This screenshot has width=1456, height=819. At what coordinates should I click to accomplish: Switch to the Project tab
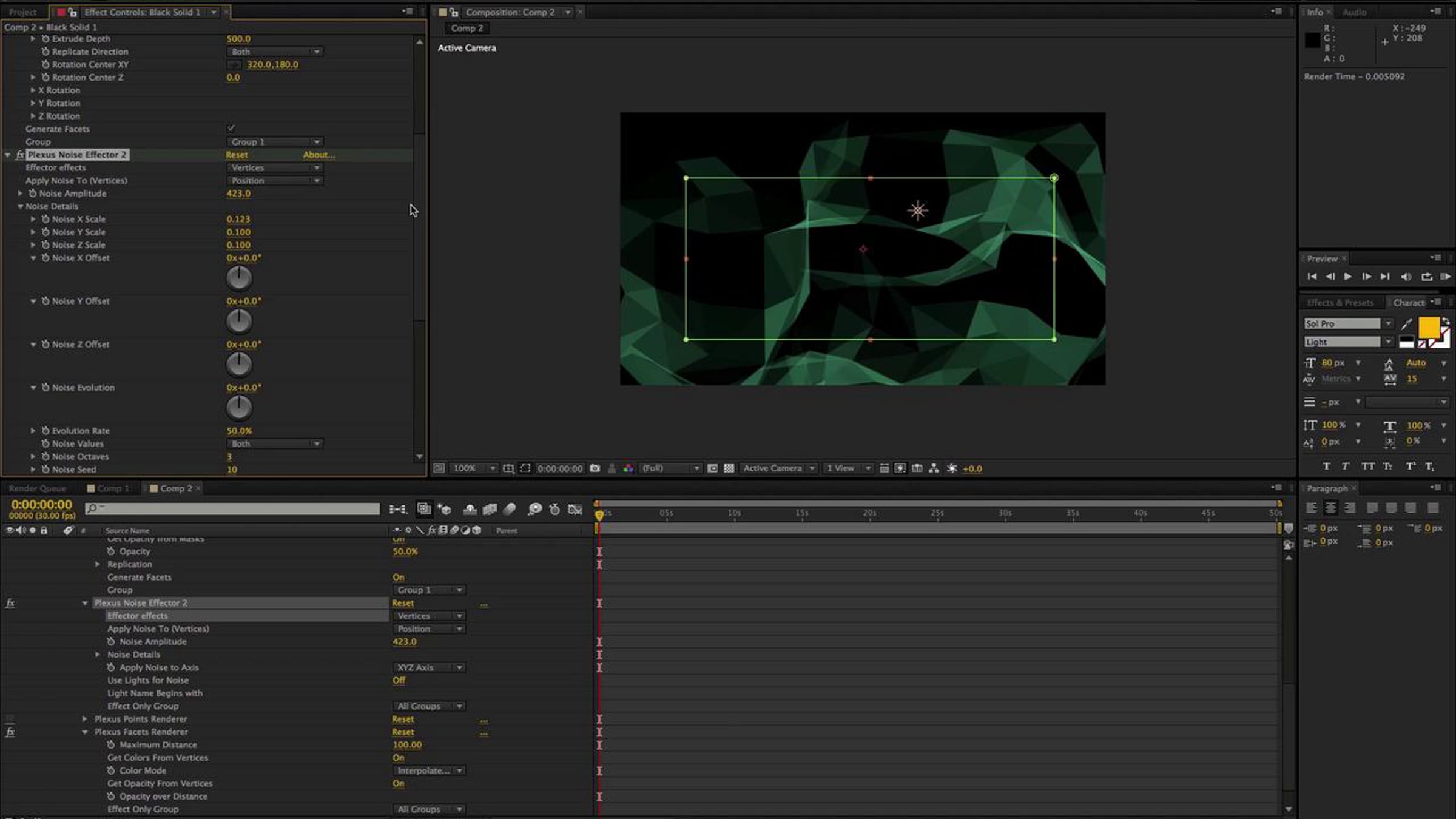tap(23, 12)
